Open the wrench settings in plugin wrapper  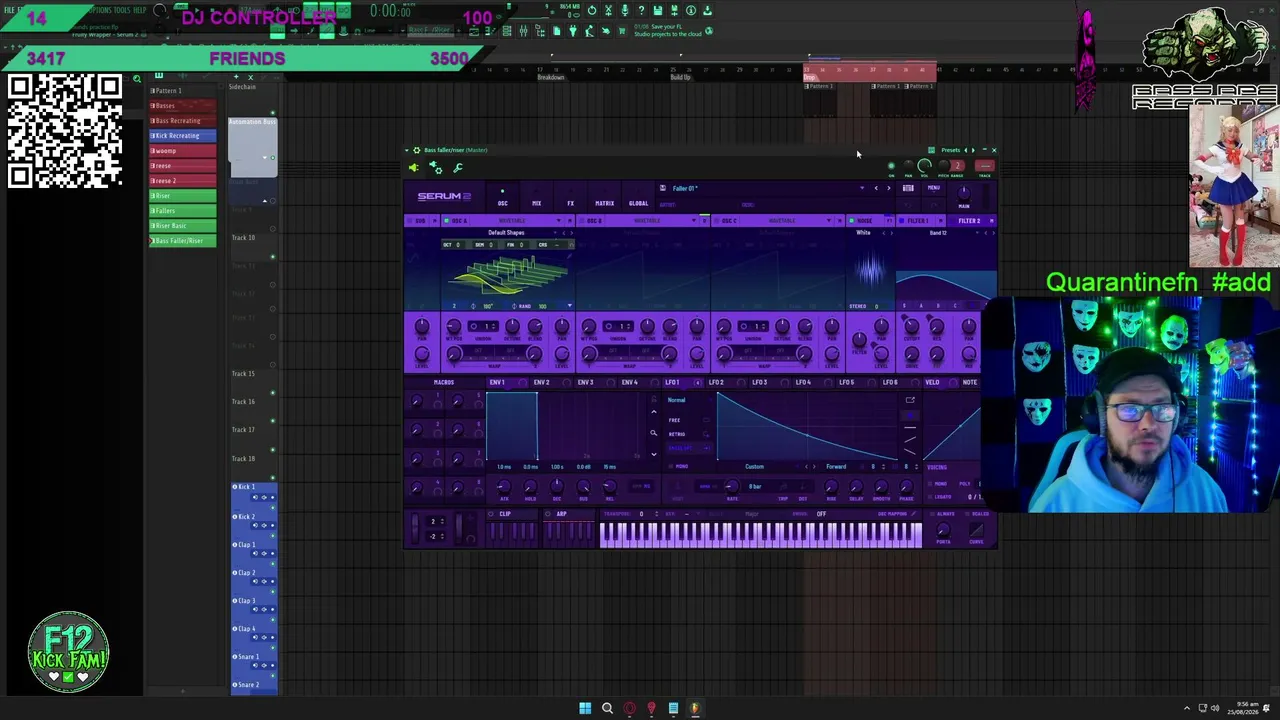[x=458, y=168]
